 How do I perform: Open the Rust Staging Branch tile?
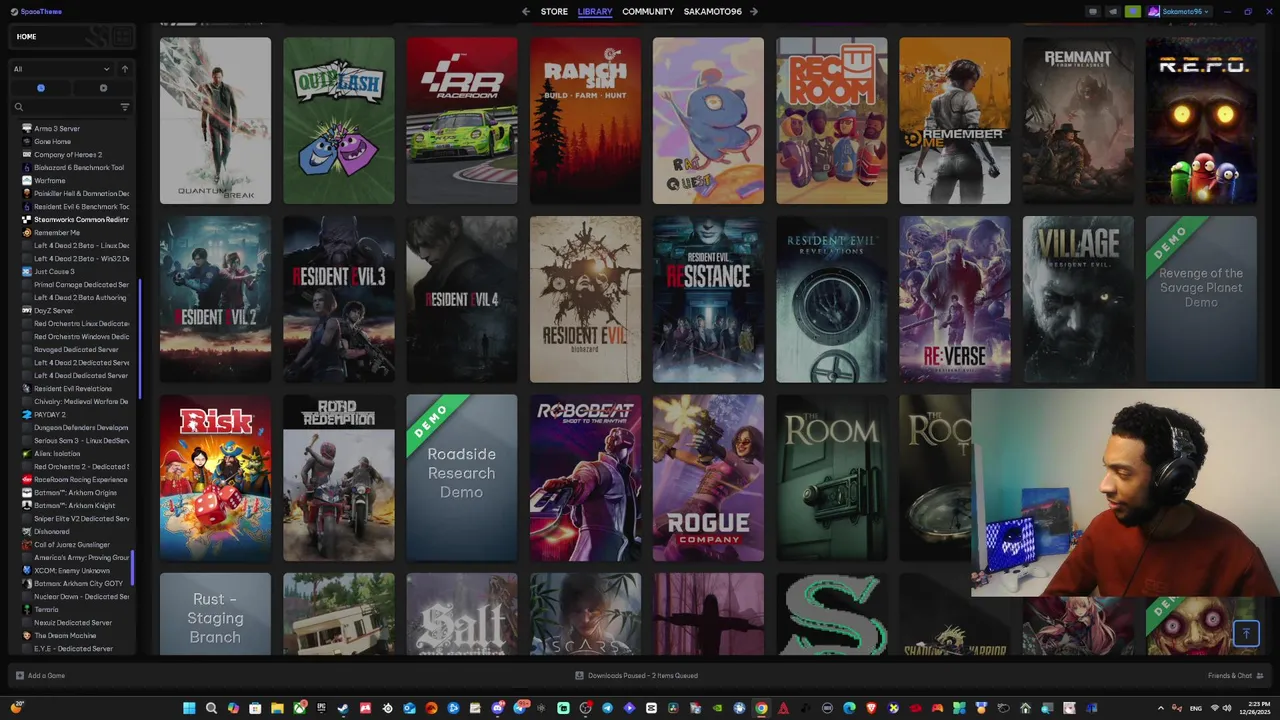pyautogui.click(x=215, y=614)
